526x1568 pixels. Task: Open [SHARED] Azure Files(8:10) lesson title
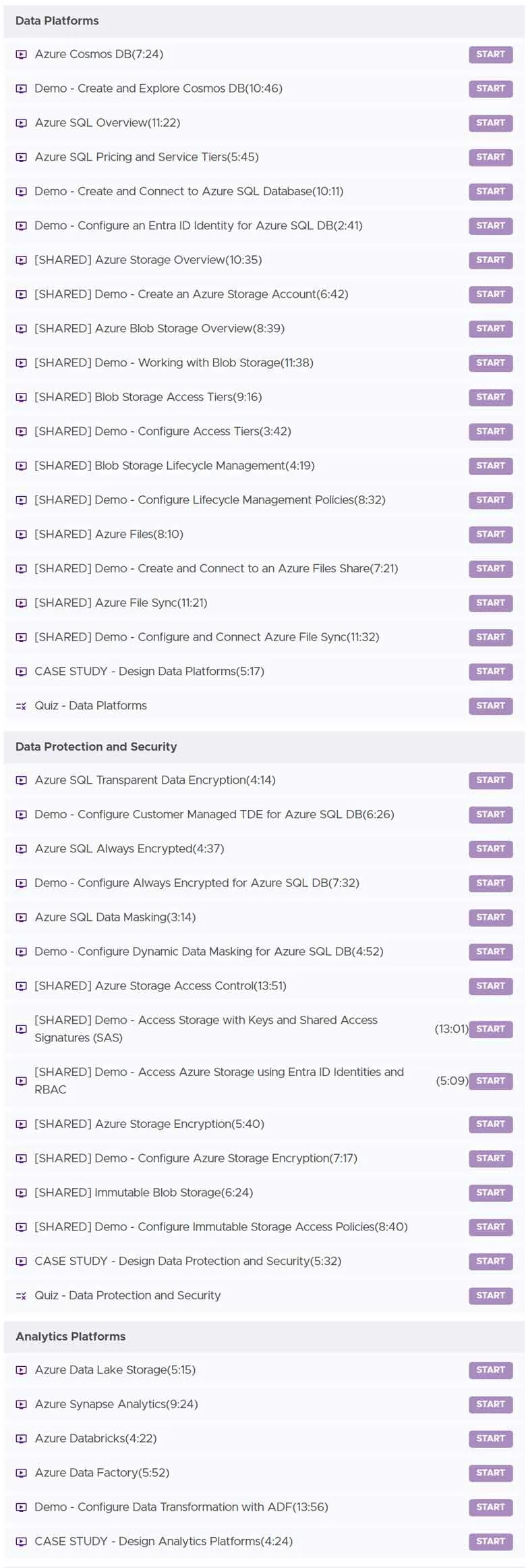point(109,535)
